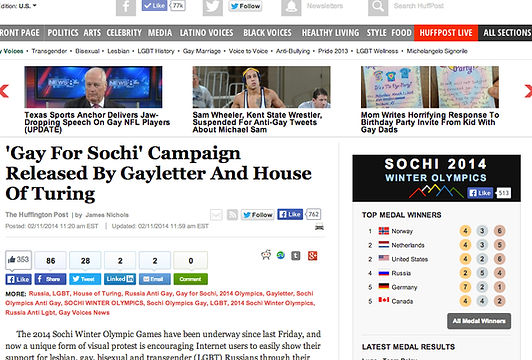Share article via Tumblr icon
This screenshot has width=532, height=360.
296,255
